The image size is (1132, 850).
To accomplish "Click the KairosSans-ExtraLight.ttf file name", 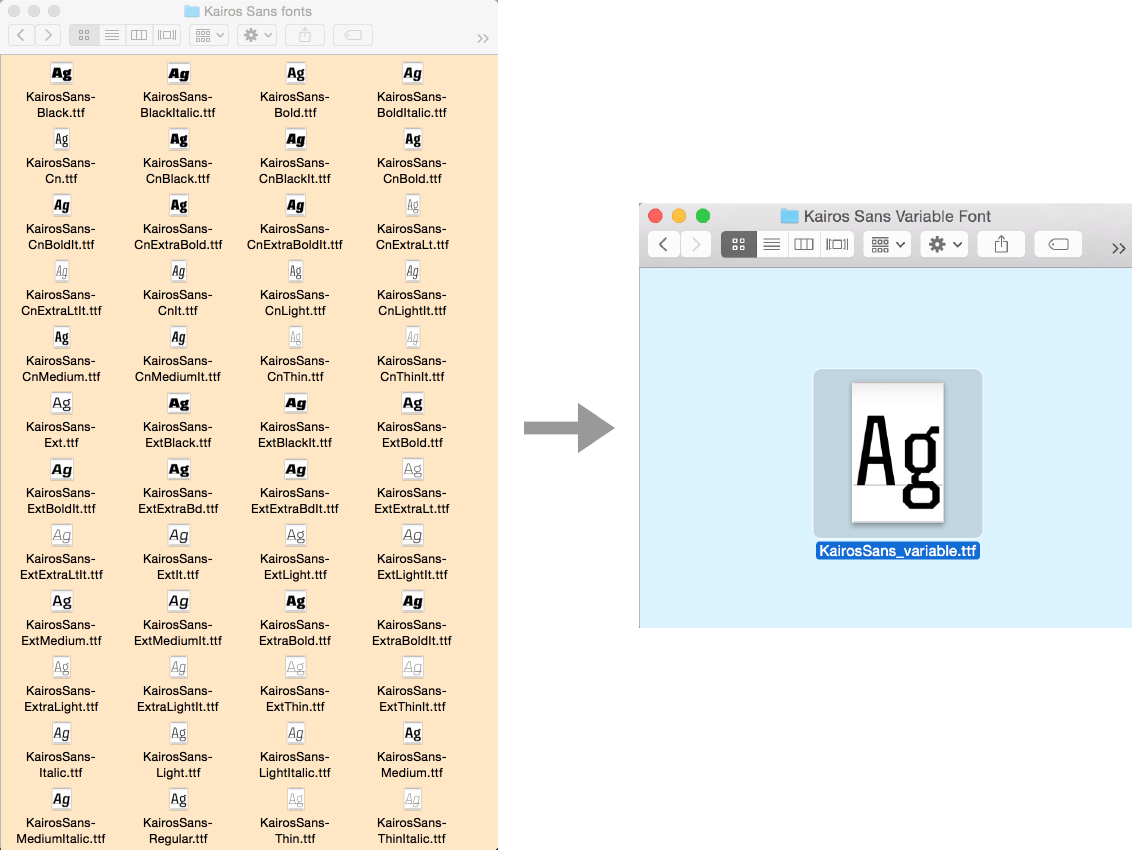I will [x=61, y=699].
